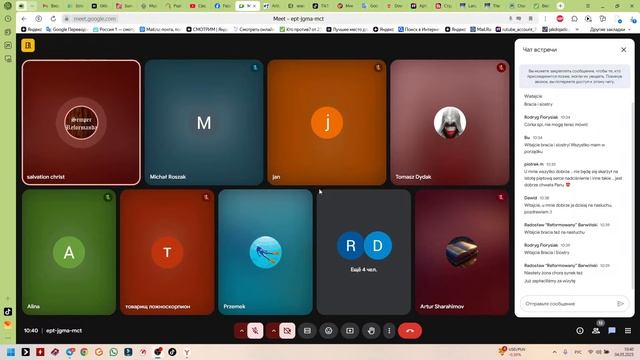Click the chat message input field
This screenshot has height=360, width=640.
point(569,304)
